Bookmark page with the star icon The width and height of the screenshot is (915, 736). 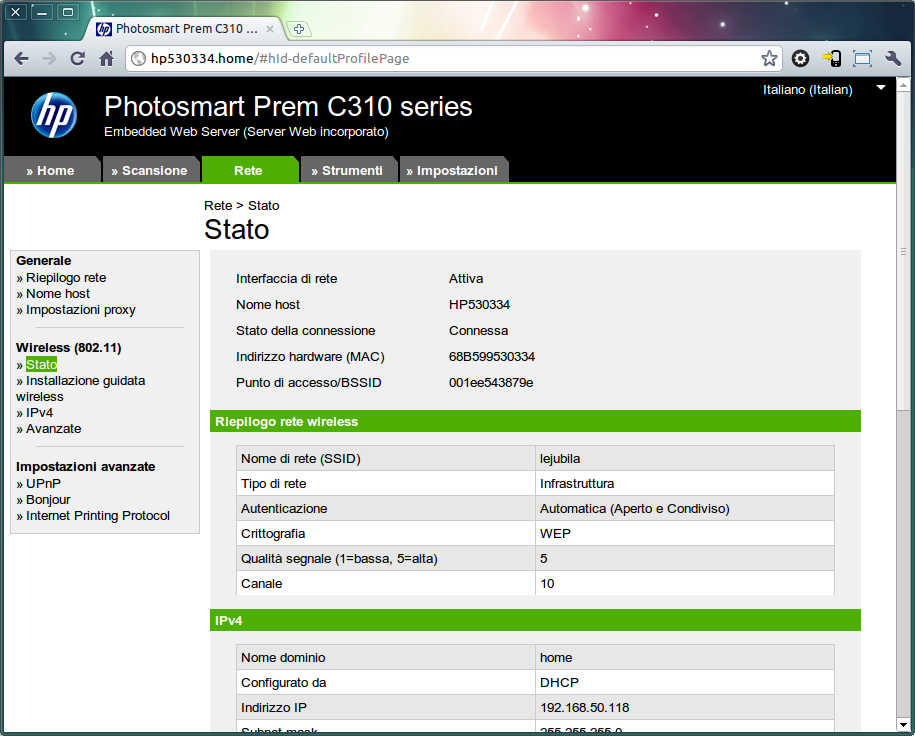point(769,58)
